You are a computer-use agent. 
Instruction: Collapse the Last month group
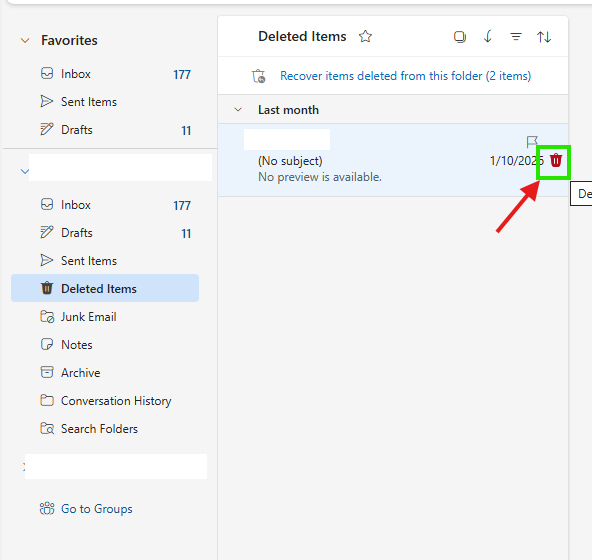238,110
